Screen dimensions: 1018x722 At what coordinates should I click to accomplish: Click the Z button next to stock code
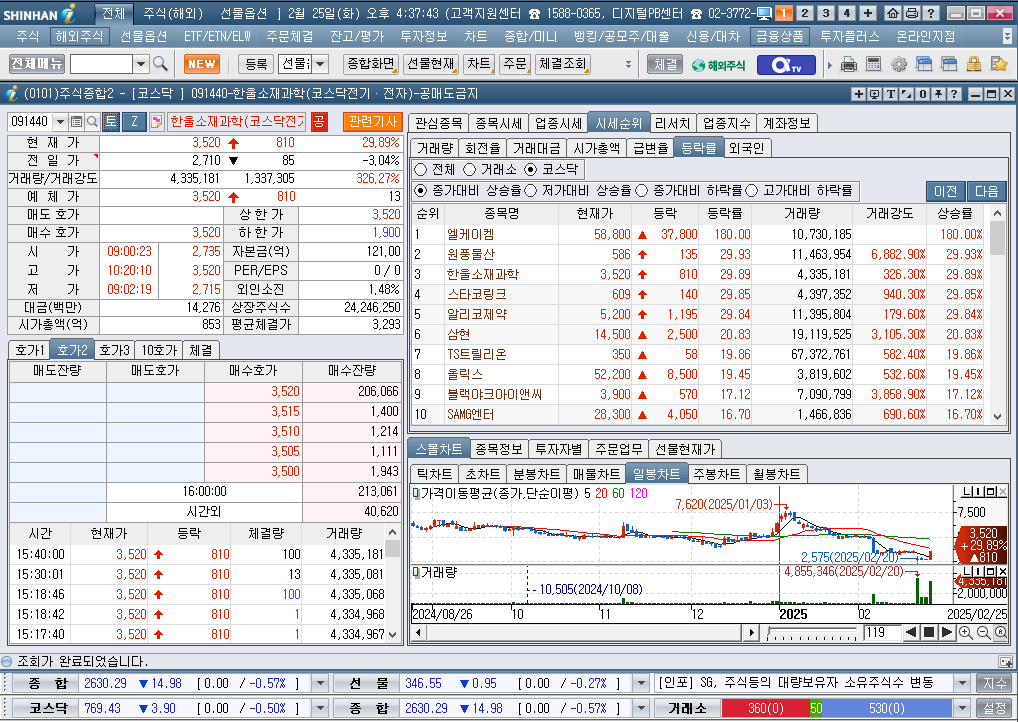point(134,121)
